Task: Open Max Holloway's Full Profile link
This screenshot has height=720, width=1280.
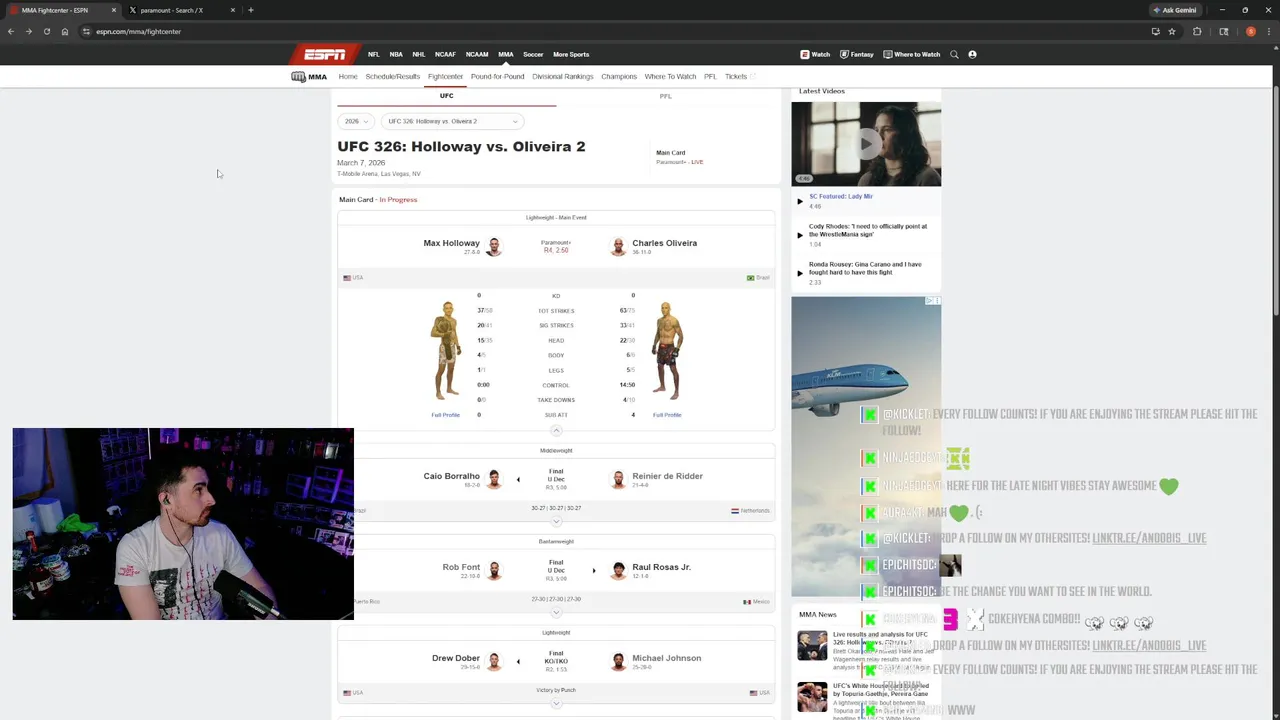Action: point(445,415)
